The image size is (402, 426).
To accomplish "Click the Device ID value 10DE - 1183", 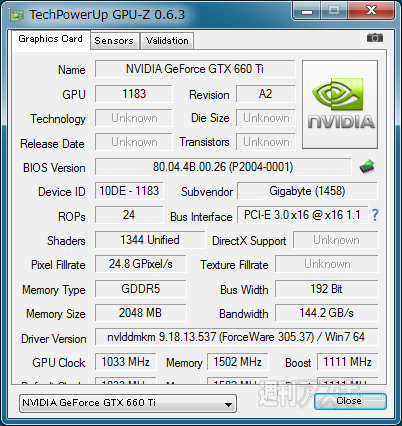I will [129, 191].
